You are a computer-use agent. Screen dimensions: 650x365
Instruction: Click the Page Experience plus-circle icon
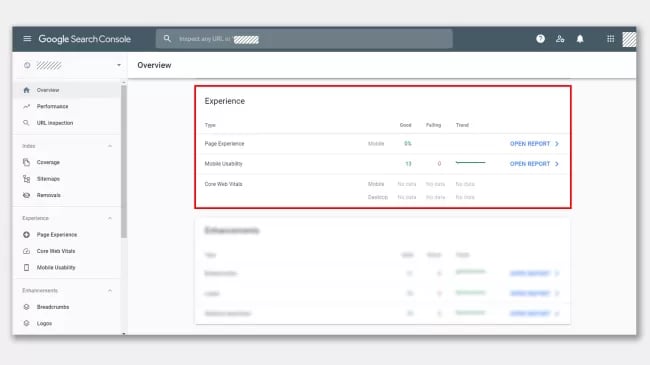[27, 235]
